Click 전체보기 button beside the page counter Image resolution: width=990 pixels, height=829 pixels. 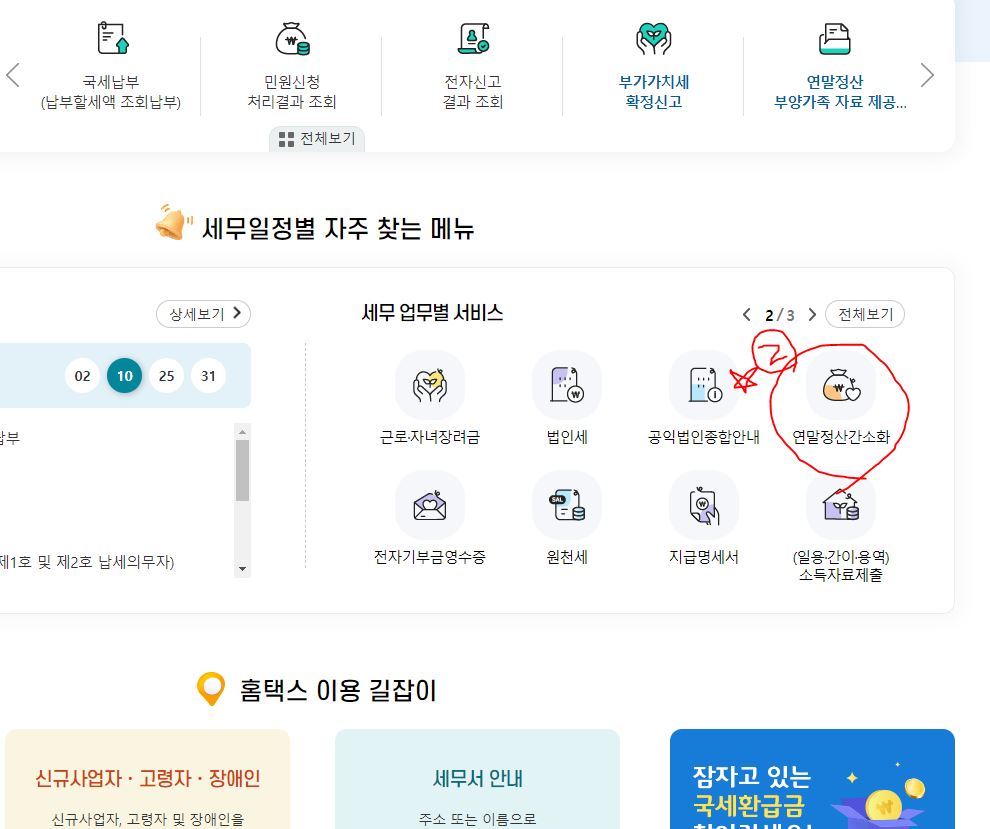coord(865,314)
